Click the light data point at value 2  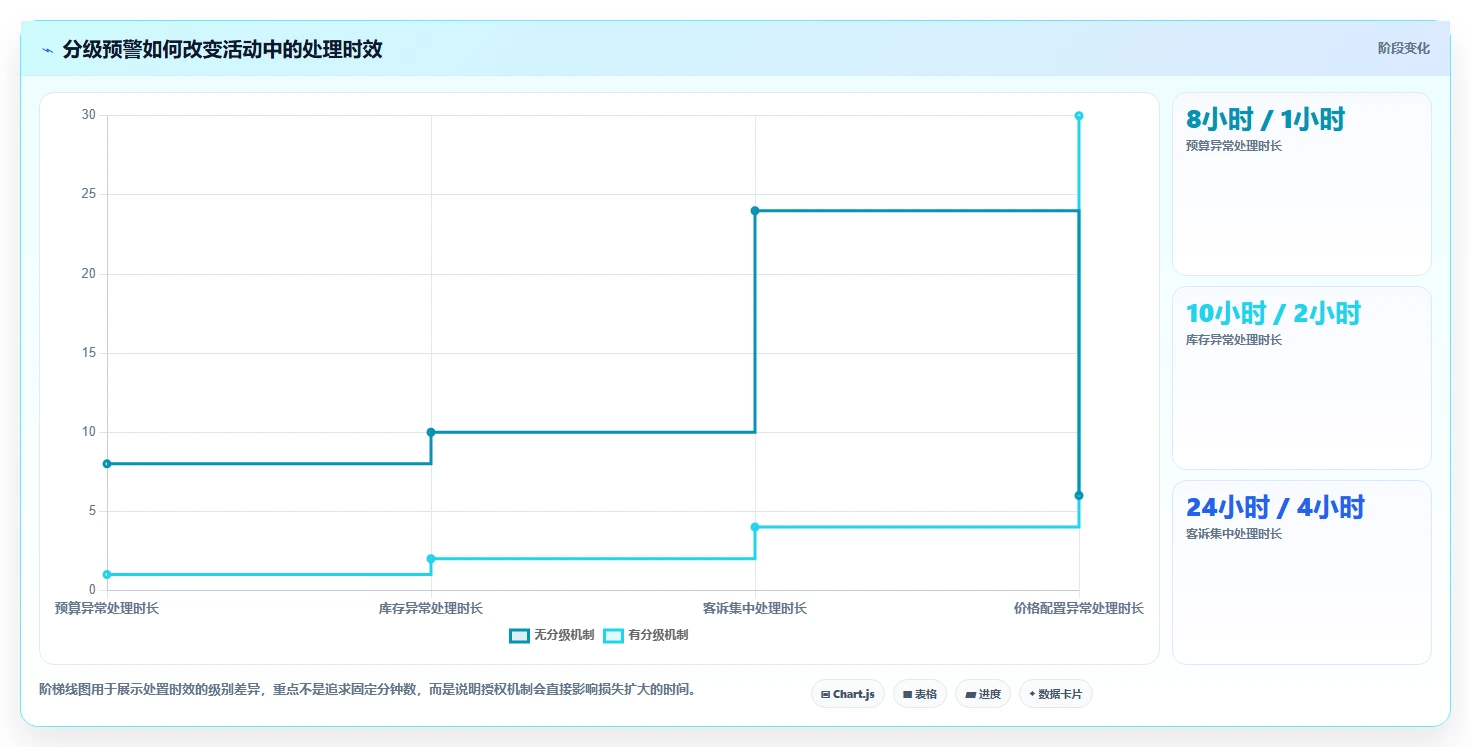point(431,559)
